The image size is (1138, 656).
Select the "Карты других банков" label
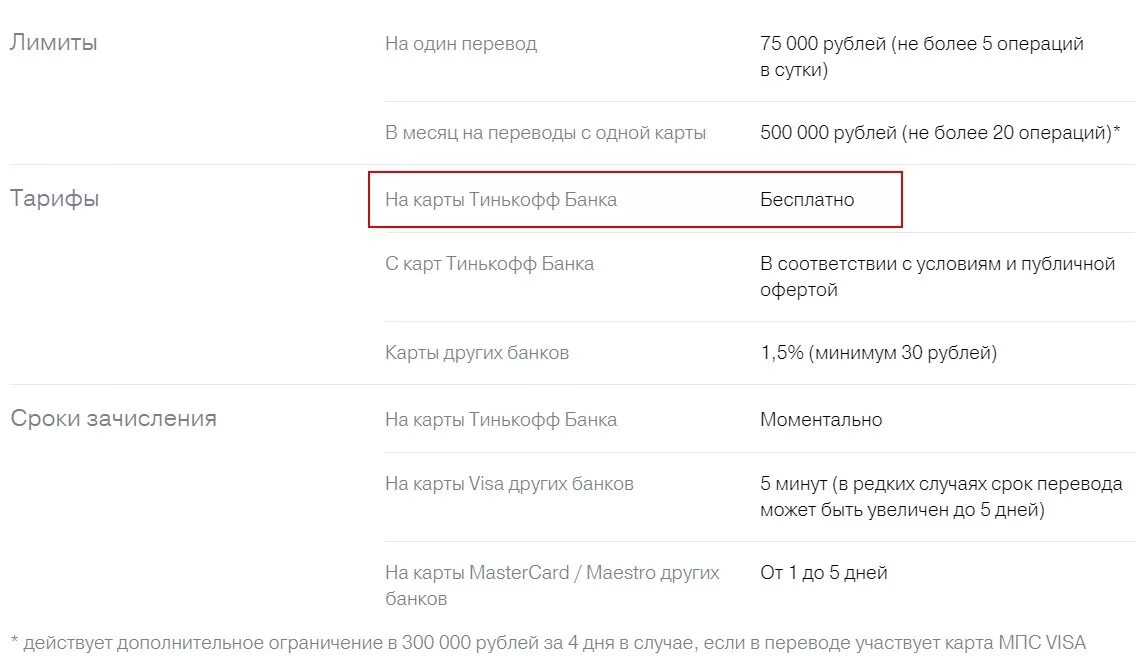(477, 353)
